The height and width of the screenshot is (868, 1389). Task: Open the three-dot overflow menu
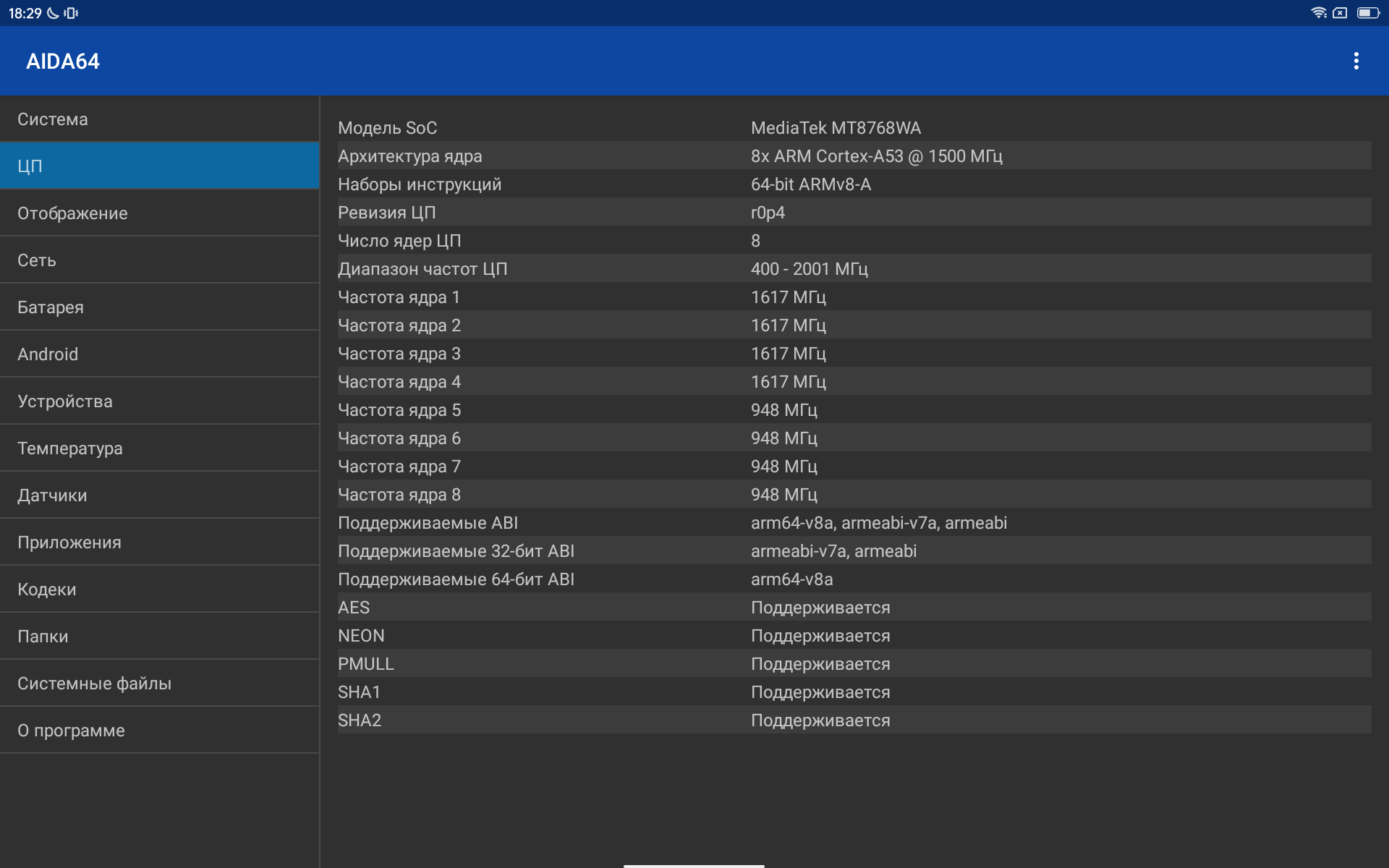coord(1356,61)
